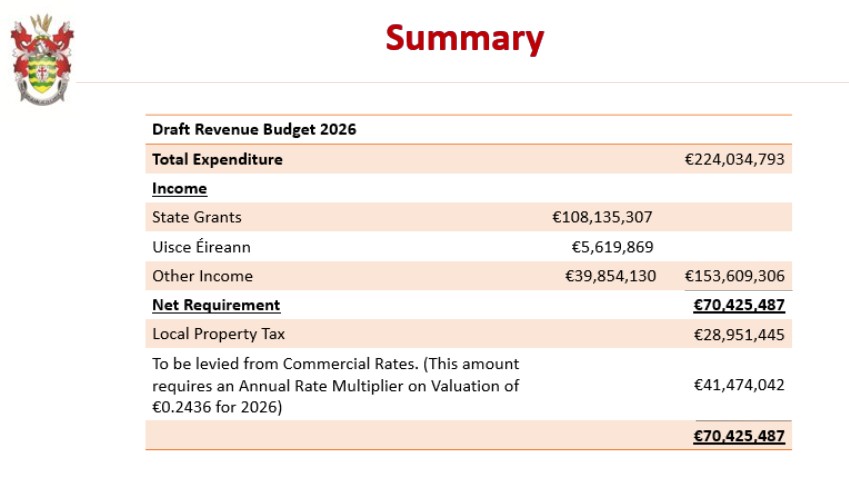The height and width of the screenshot is (483, 849).
Task: Click the red Summary slide title
Action: [x=465, y=38]
